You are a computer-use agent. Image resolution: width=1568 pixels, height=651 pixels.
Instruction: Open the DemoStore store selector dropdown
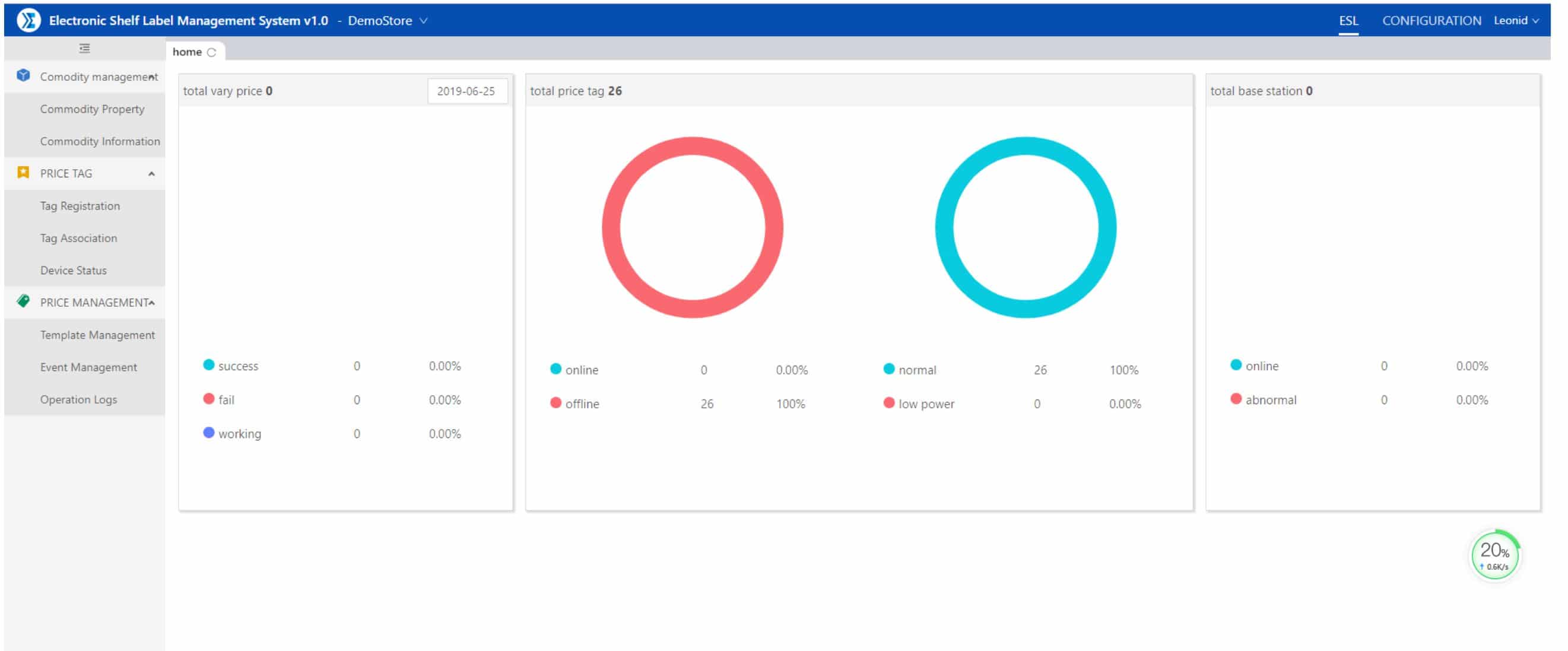[388, 21]
